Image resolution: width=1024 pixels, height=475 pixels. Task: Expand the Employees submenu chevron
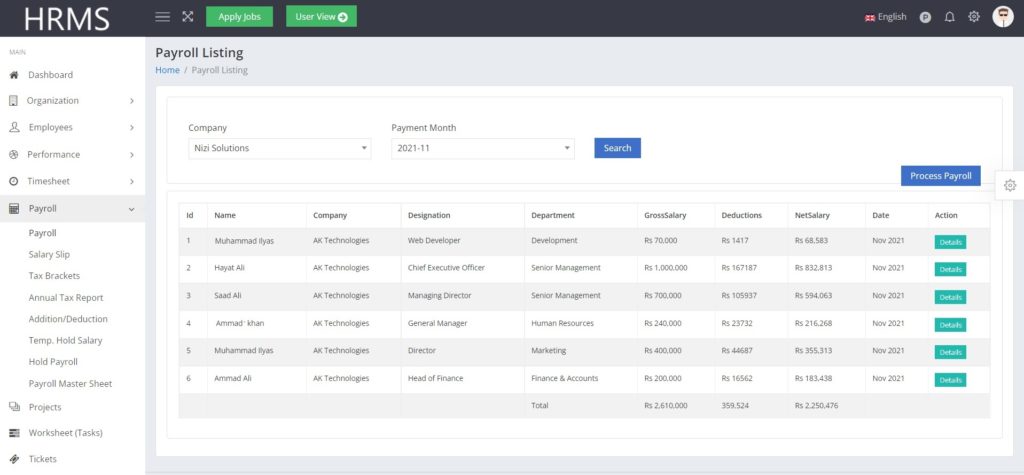(x=132, y=128)
